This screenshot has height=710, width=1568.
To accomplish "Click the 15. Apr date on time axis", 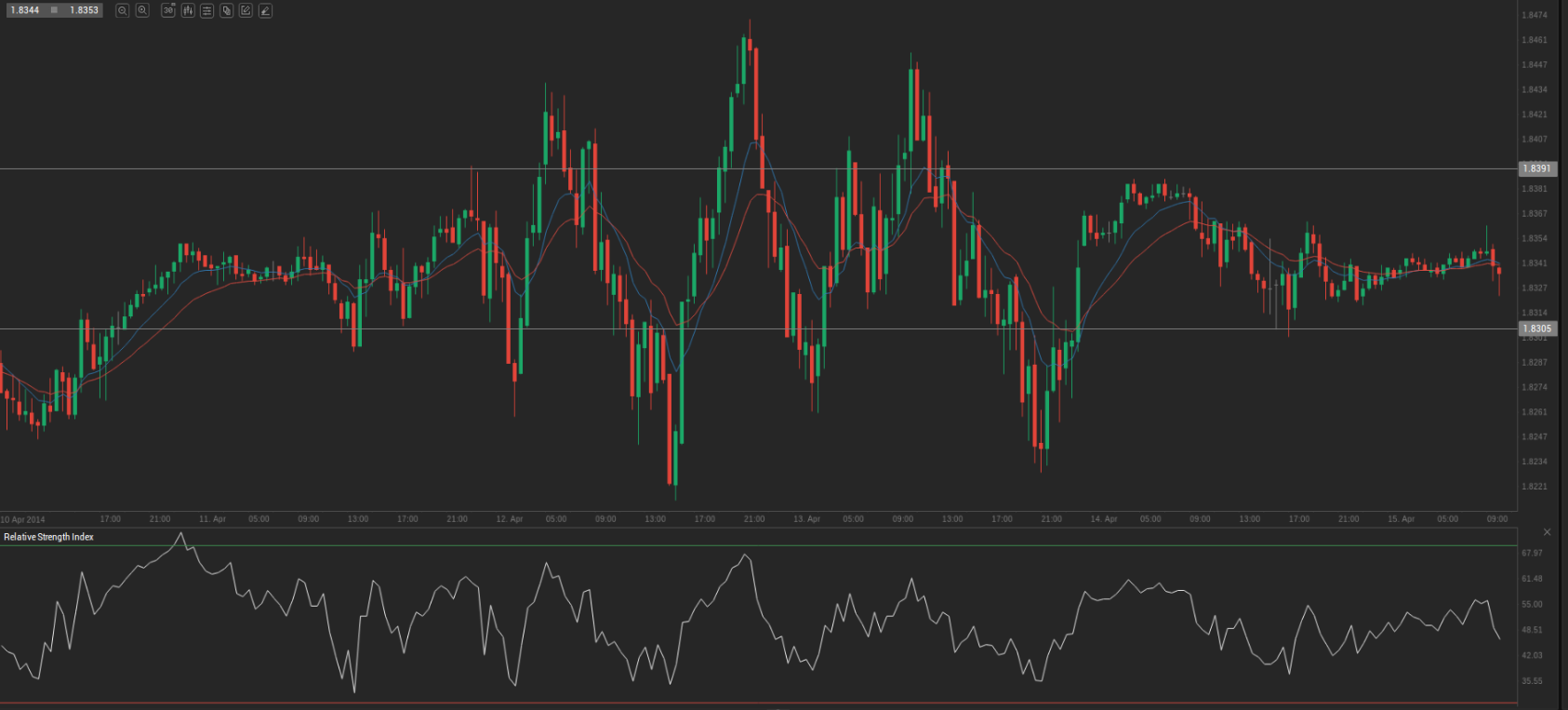I will pos(1401,519).
